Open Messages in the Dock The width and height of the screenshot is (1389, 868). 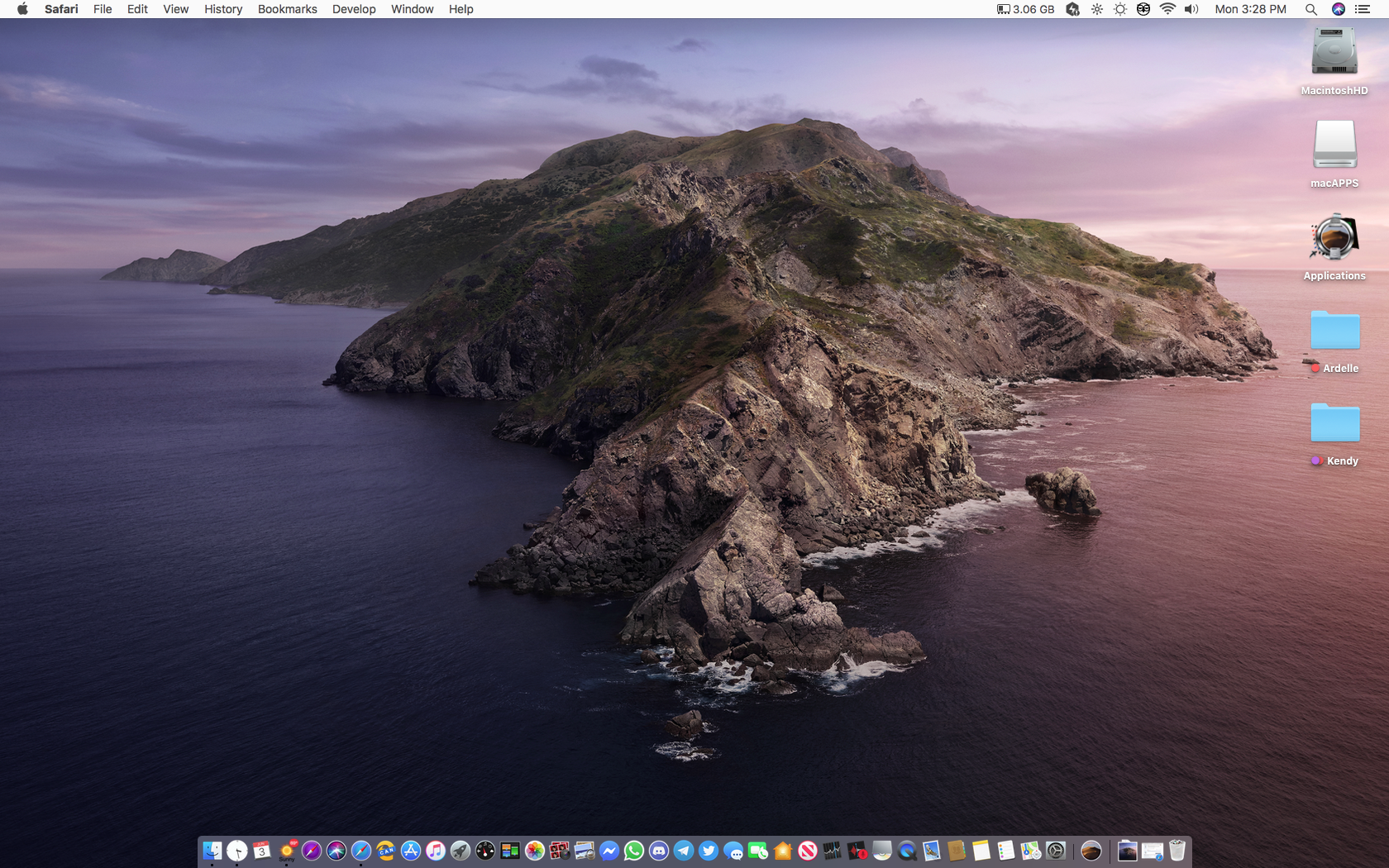coord(733,851)
